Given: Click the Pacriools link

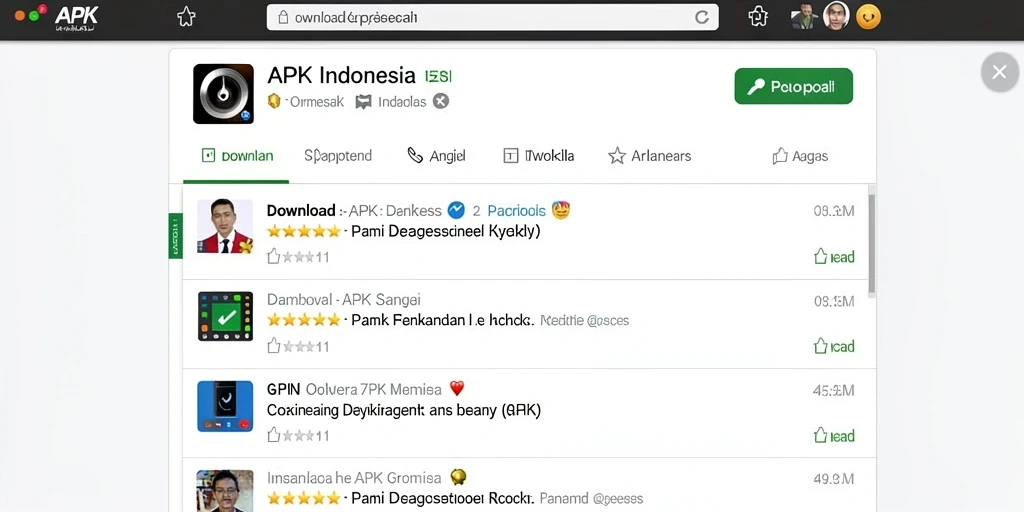Looking at the screenshot, I should click(x=517, y=211).
